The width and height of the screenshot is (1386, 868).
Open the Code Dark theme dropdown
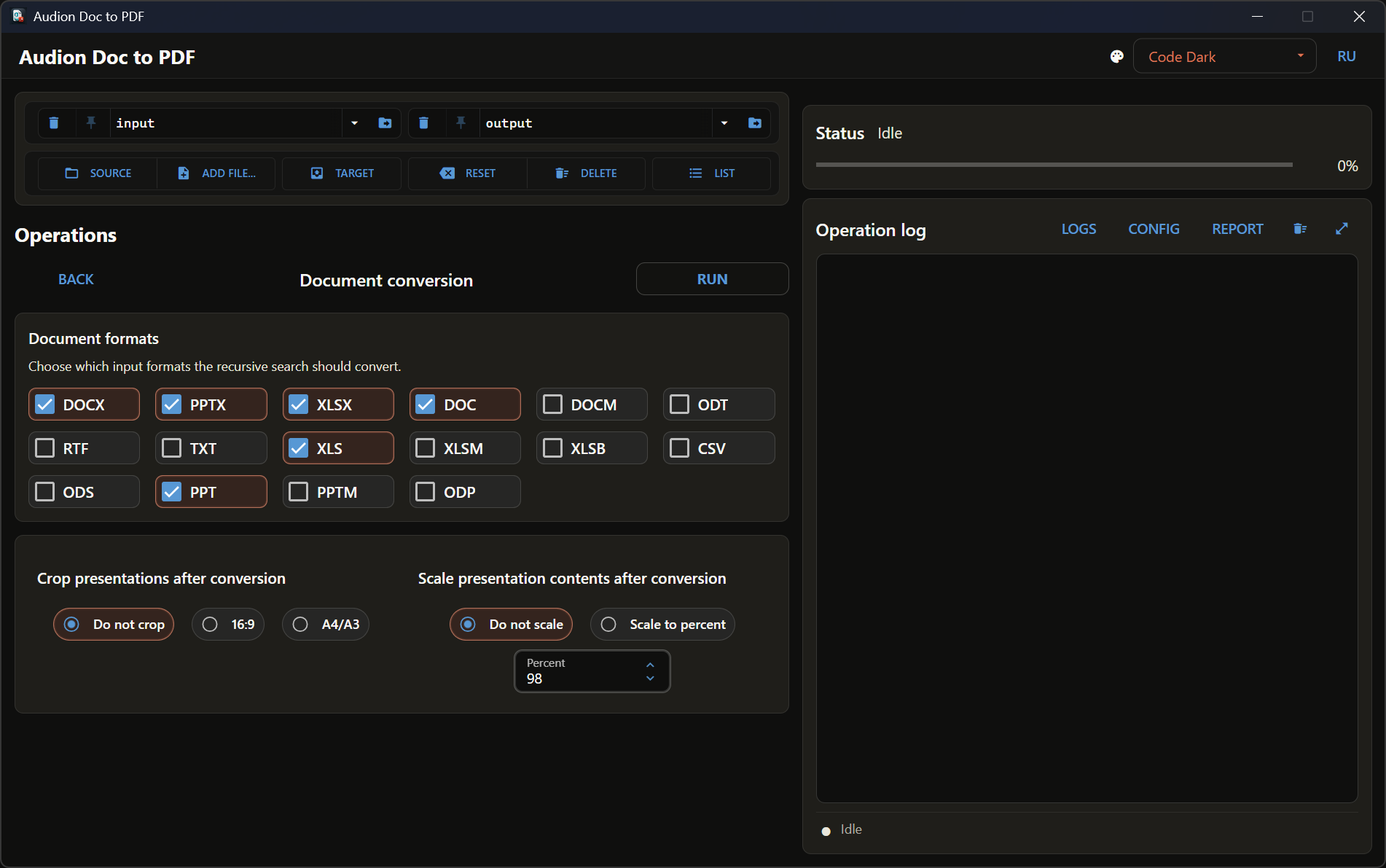click(1224, 57)
